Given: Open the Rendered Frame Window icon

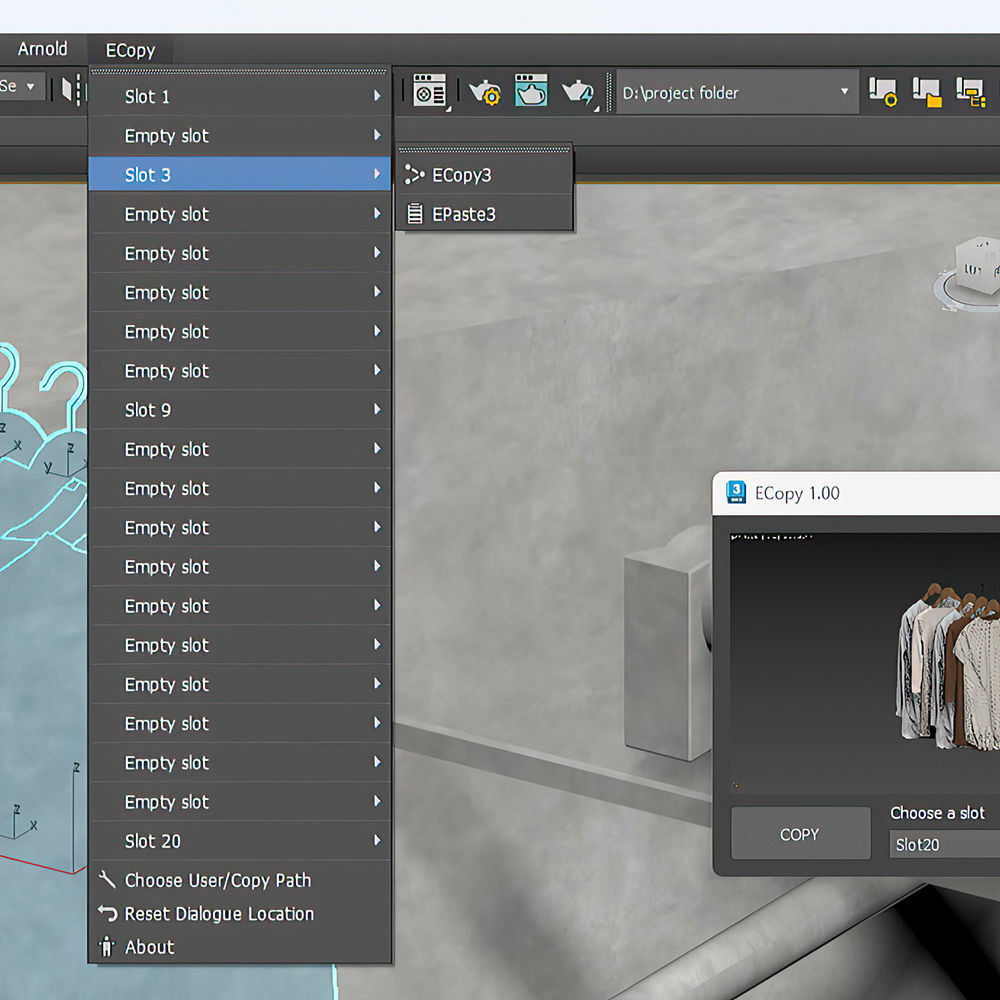Looking at the screenshot, I should click(x=531, y=90).
